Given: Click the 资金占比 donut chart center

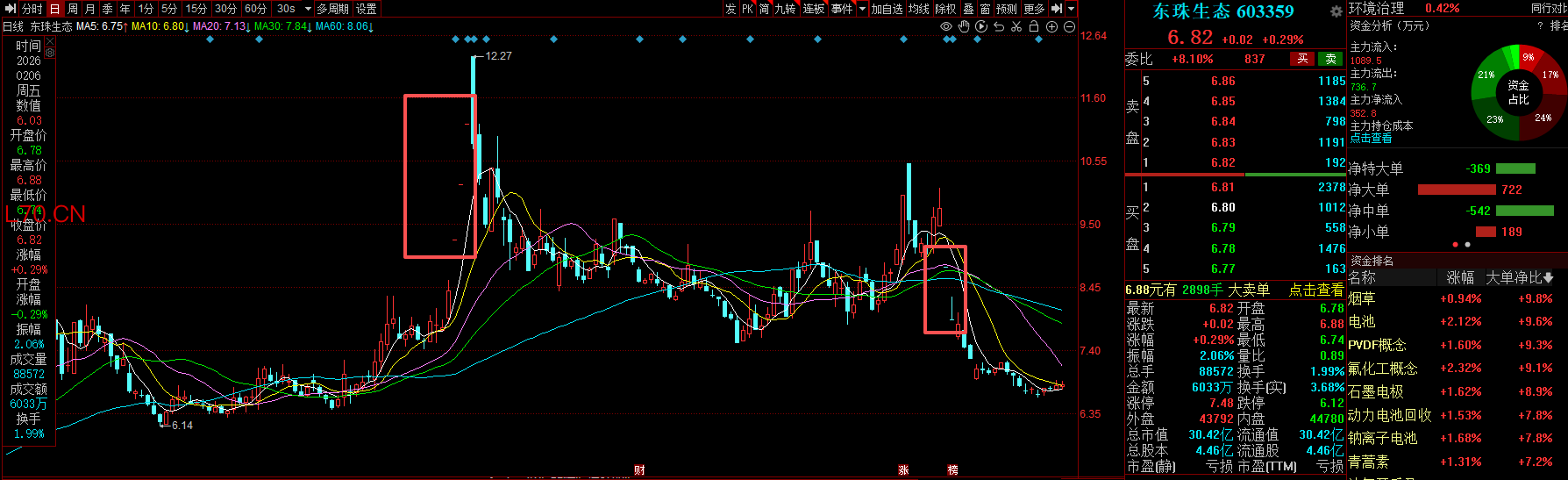Looking at the screenshot, I should (x=1518, y=92).
